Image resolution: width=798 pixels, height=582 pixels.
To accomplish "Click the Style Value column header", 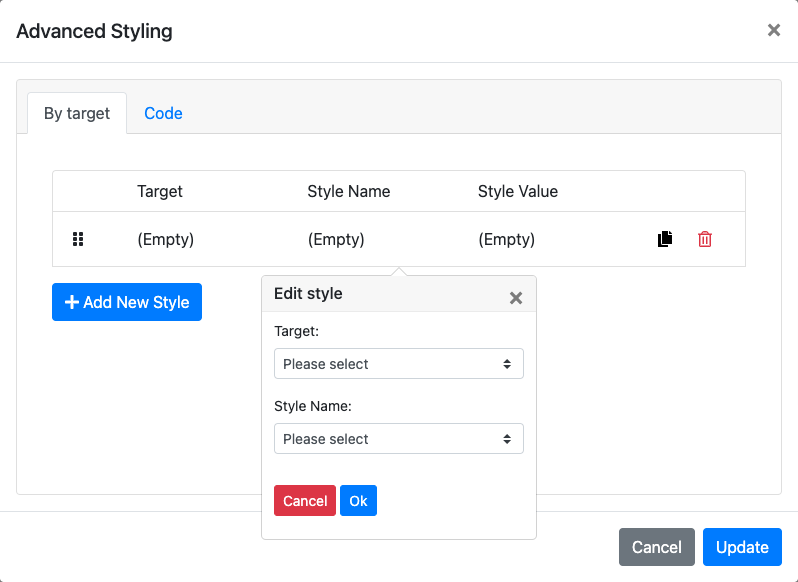I will pos(517,191).
